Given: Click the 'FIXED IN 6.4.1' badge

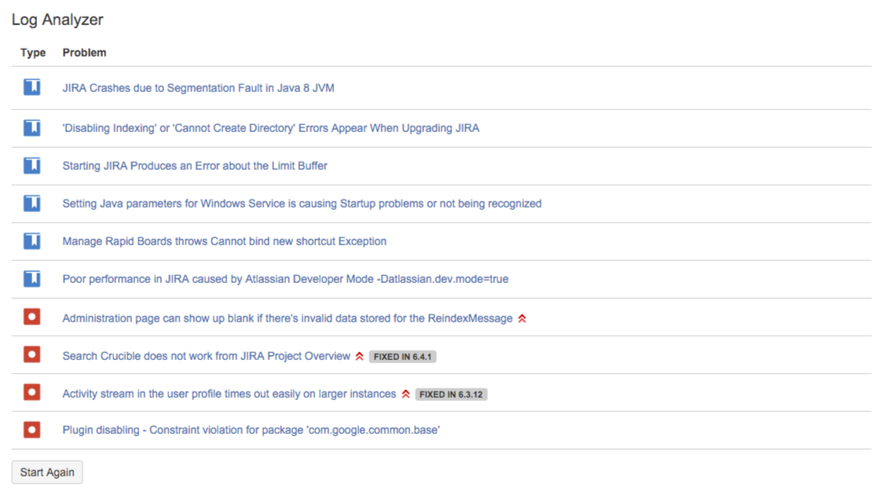Looking at the screenshot, I should (403, 357).
